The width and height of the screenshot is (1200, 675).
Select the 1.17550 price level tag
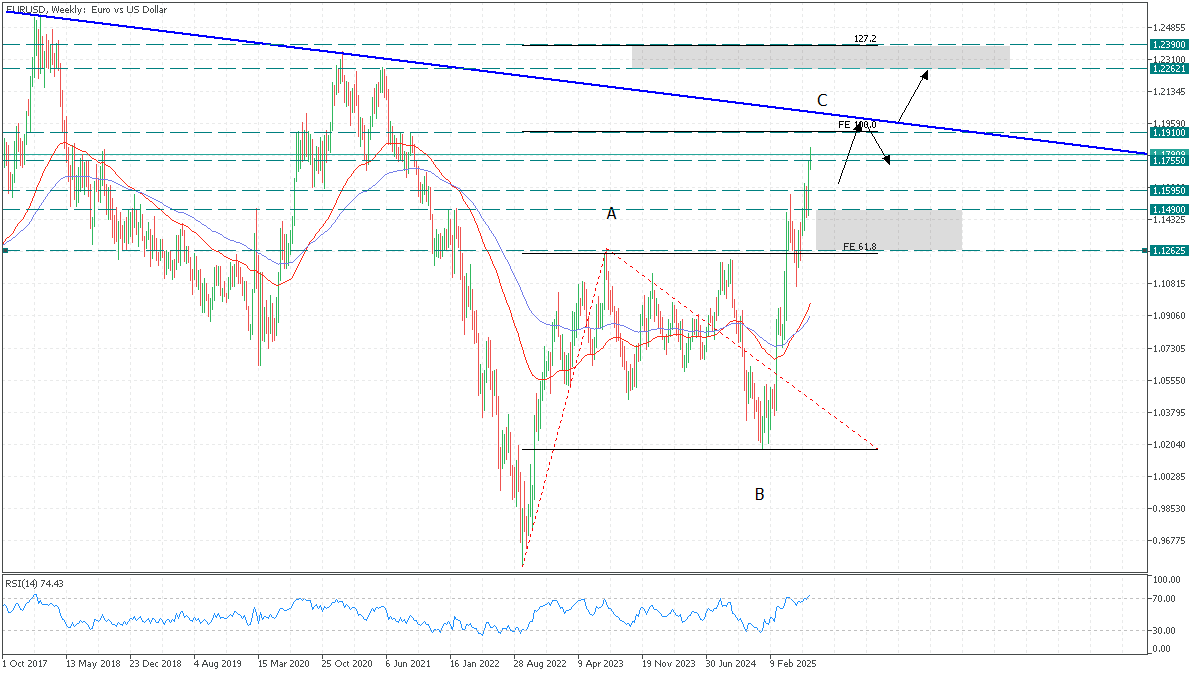(x=1168, y=160)
